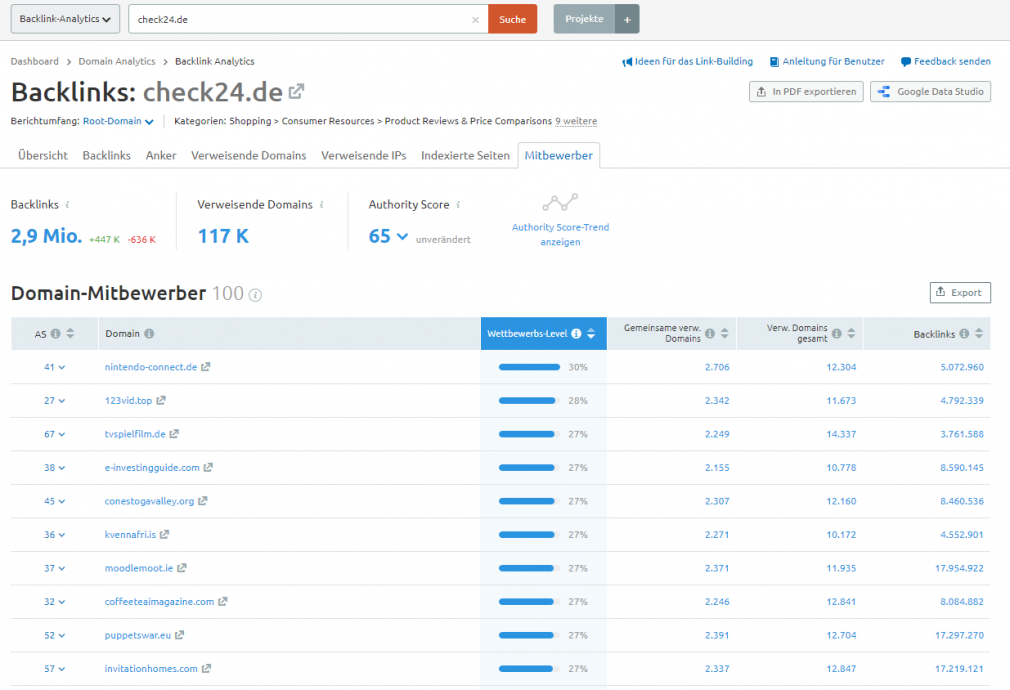Open the Backlink-Analytics dropdown
This screenshot has width=1010, height=690.
point(65,19)
